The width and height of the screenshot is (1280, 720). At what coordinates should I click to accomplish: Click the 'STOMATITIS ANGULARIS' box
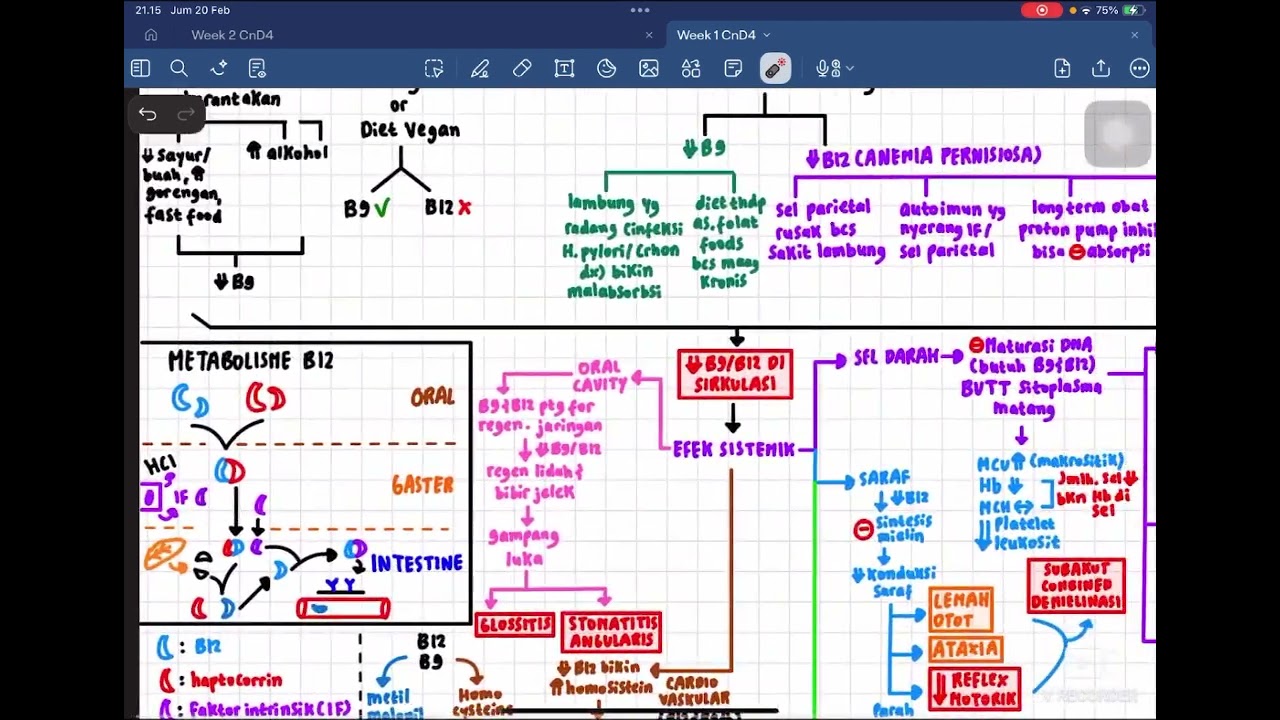[x=611, y=632]
